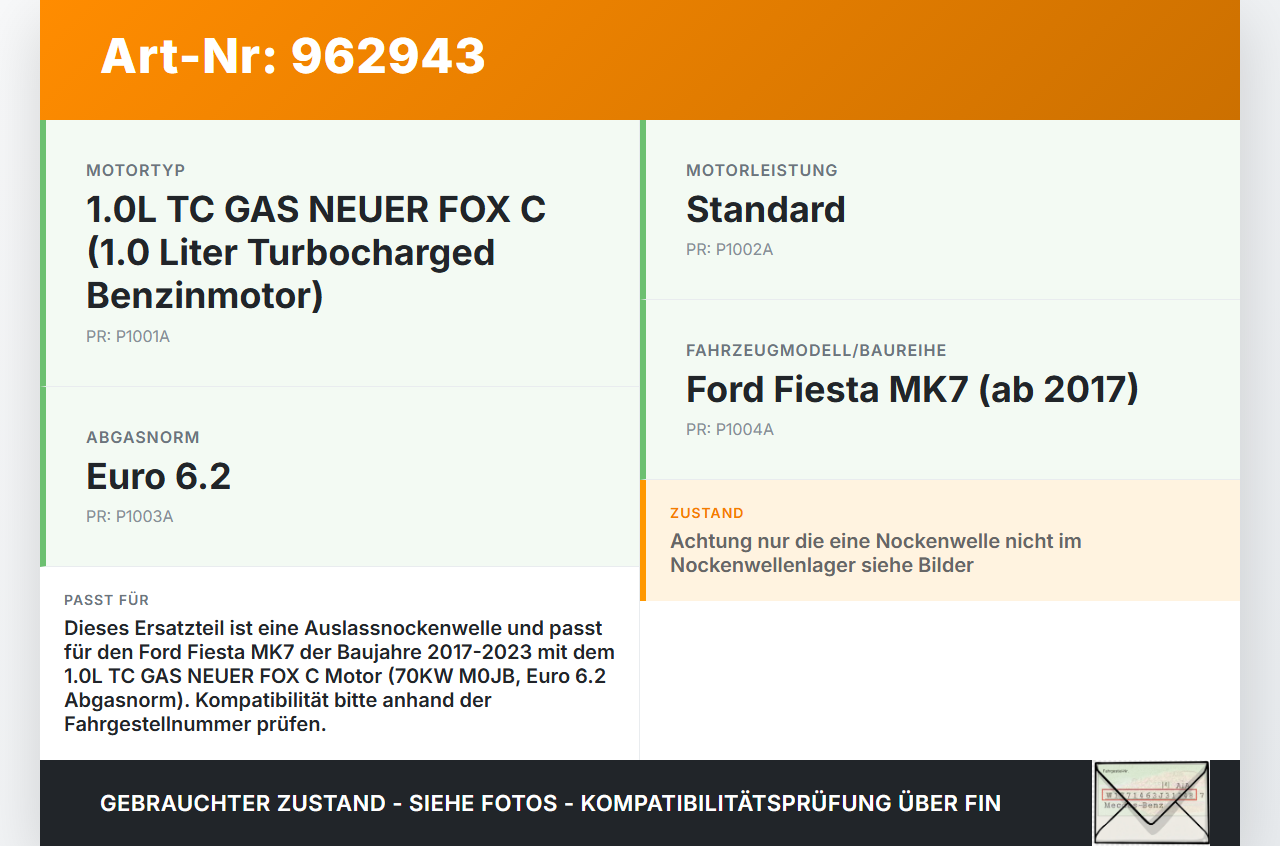Viewport: 1280px width, 846px height.
Task: Select the PASST FÜR label
Action: pos(106,600)
